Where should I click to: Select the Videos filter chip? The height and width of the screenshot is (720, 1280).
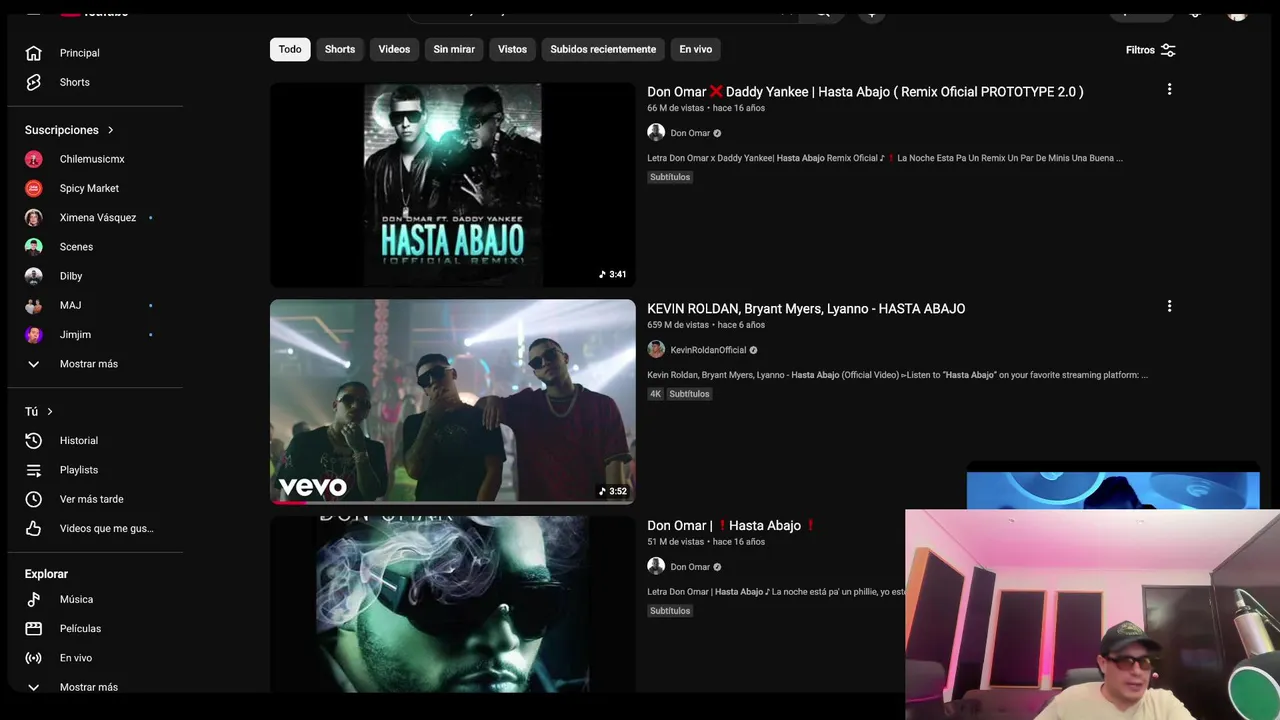click(x=394, y=49)
